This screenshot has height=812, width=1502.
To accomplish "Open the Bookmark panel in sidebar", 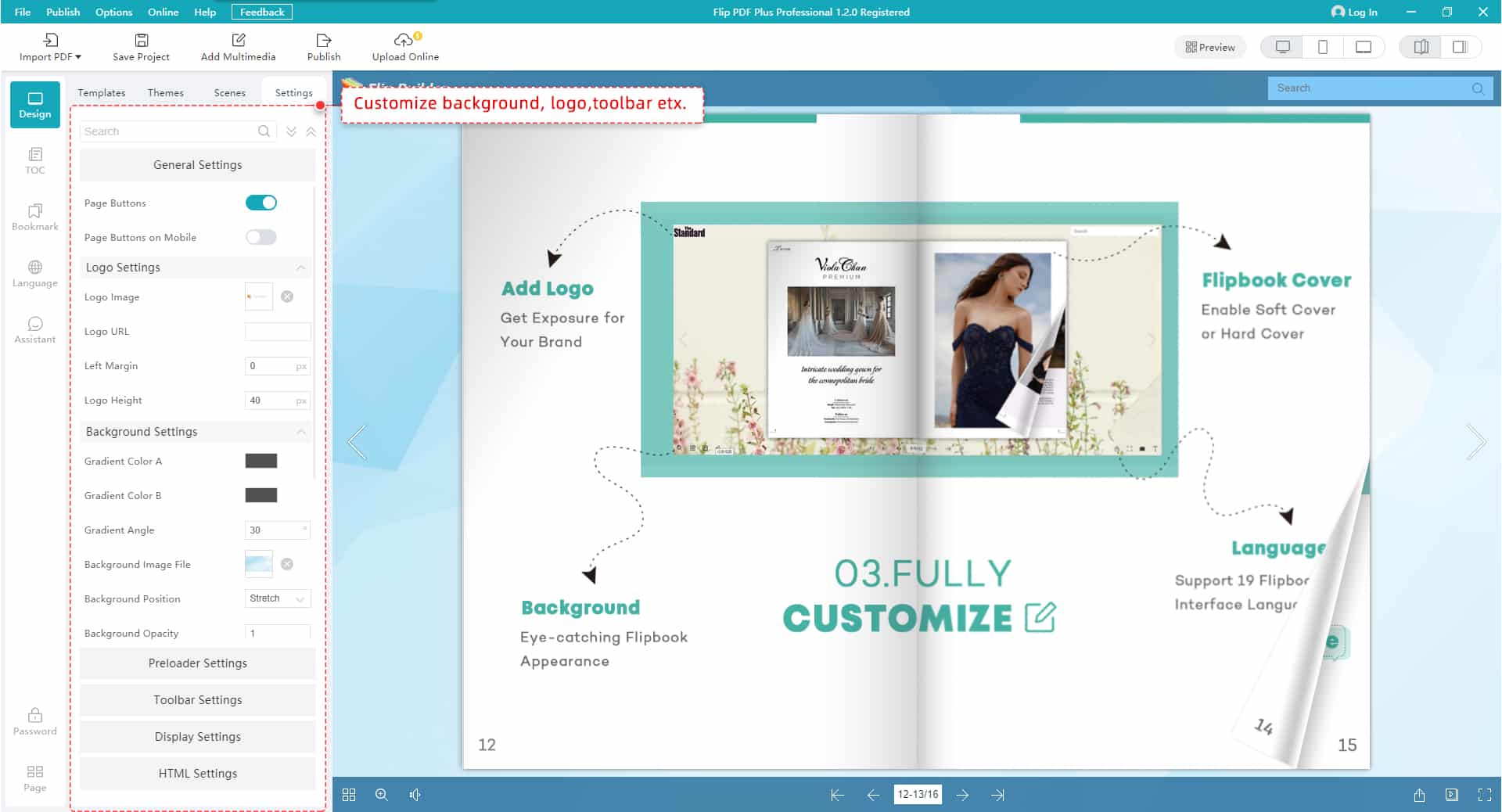I will (34, 217).
